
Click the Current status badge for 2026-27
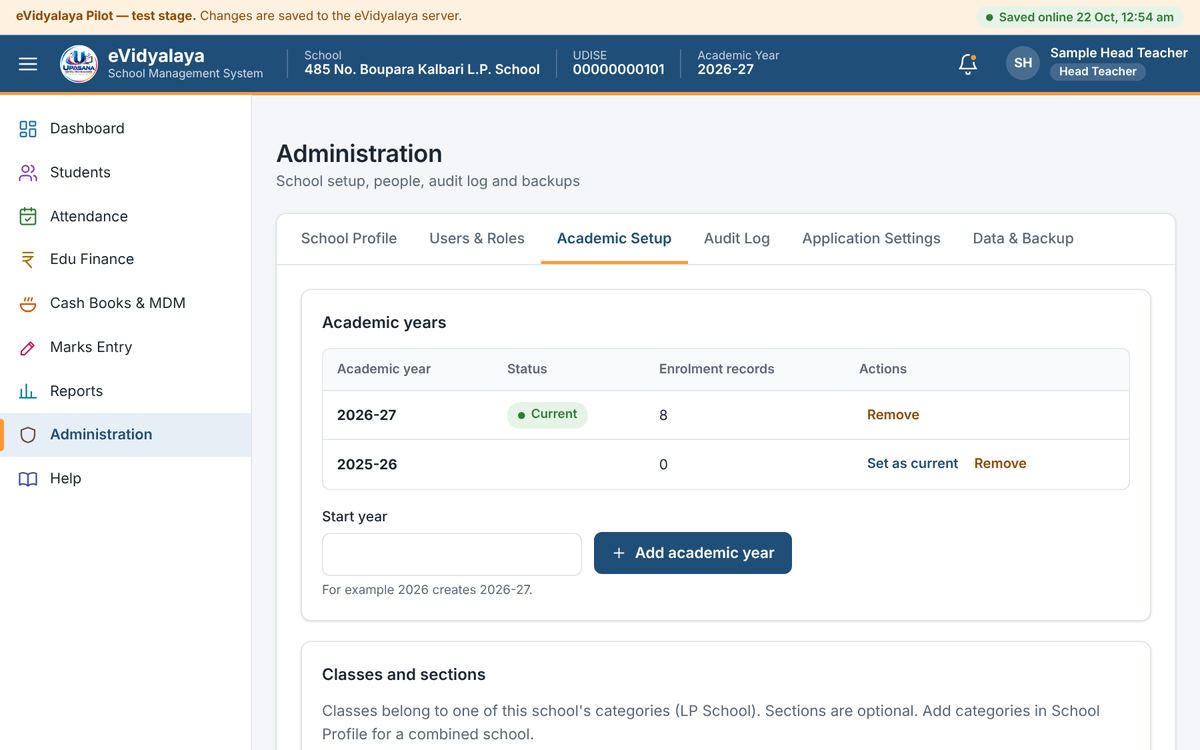click(x=547, y=415)
